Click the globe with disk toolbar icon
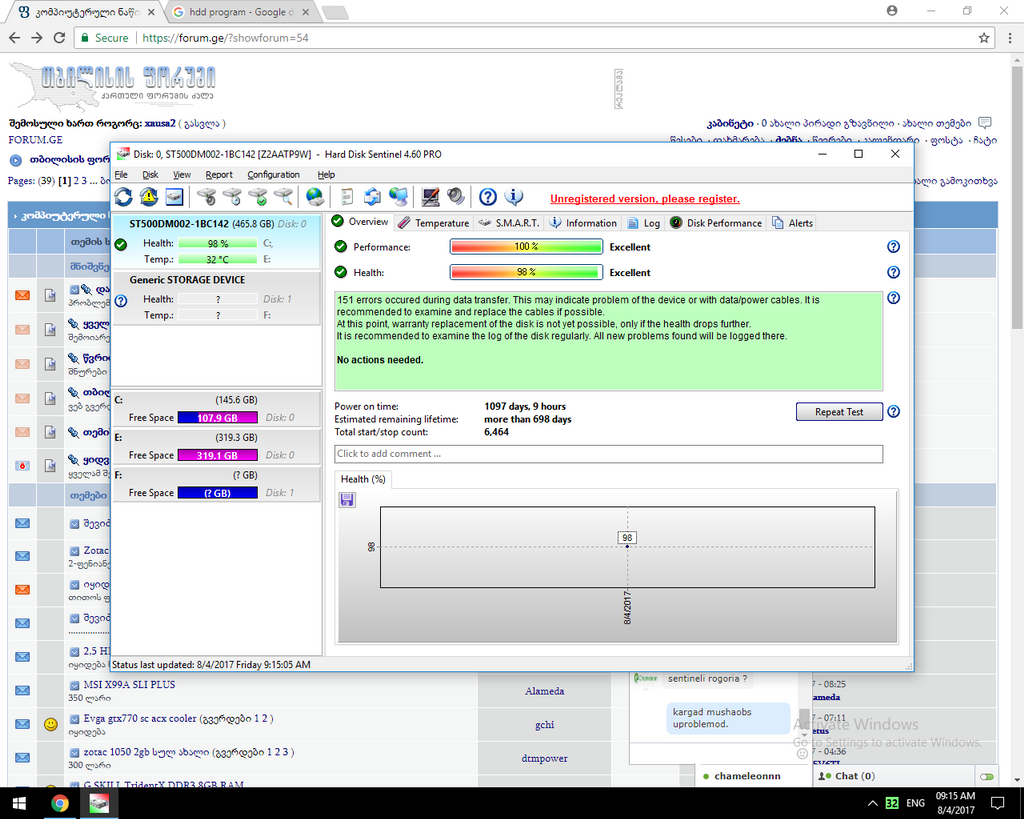 coord(315,197)
